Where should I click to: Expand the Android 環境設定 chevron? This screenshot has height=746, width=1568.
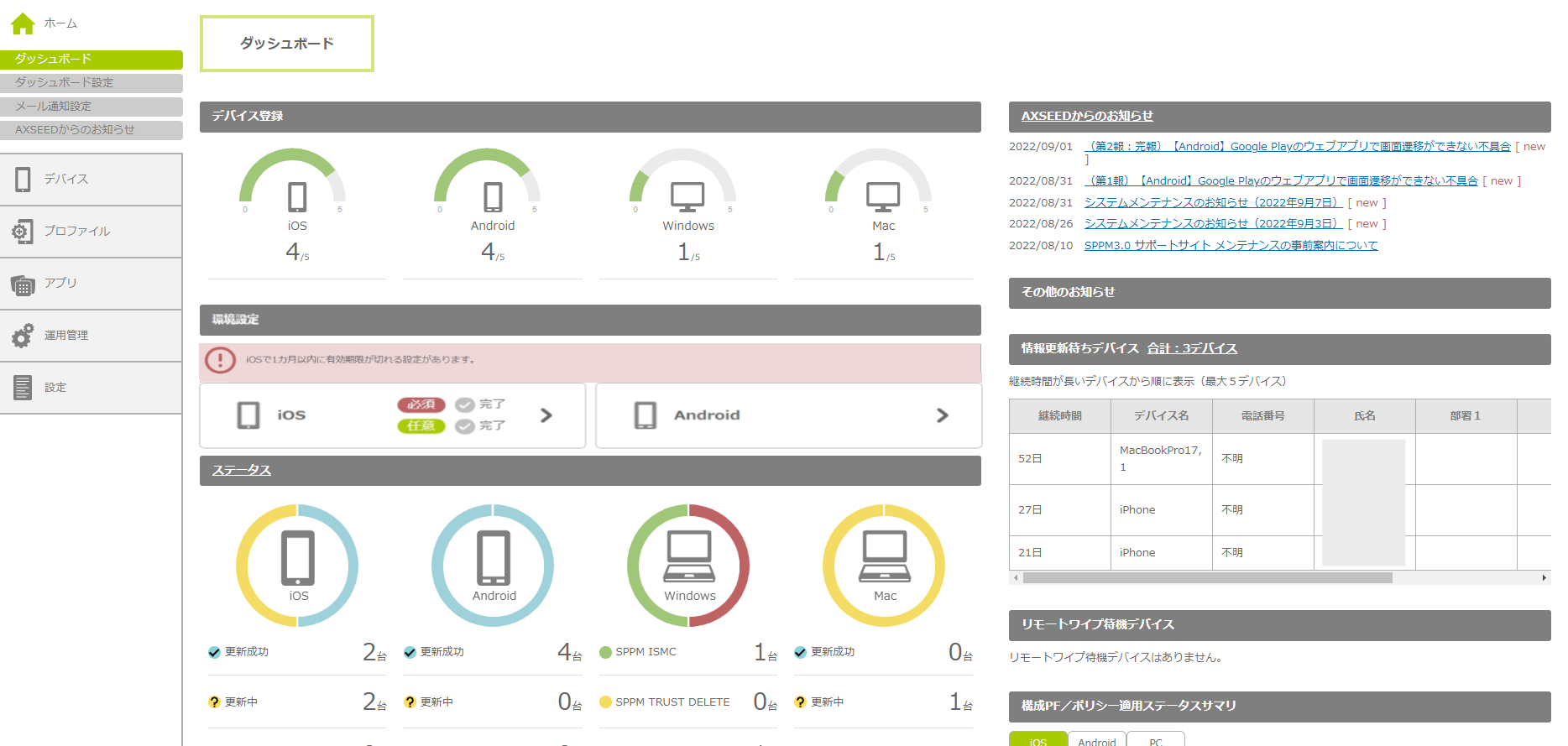tap(943, 415)
